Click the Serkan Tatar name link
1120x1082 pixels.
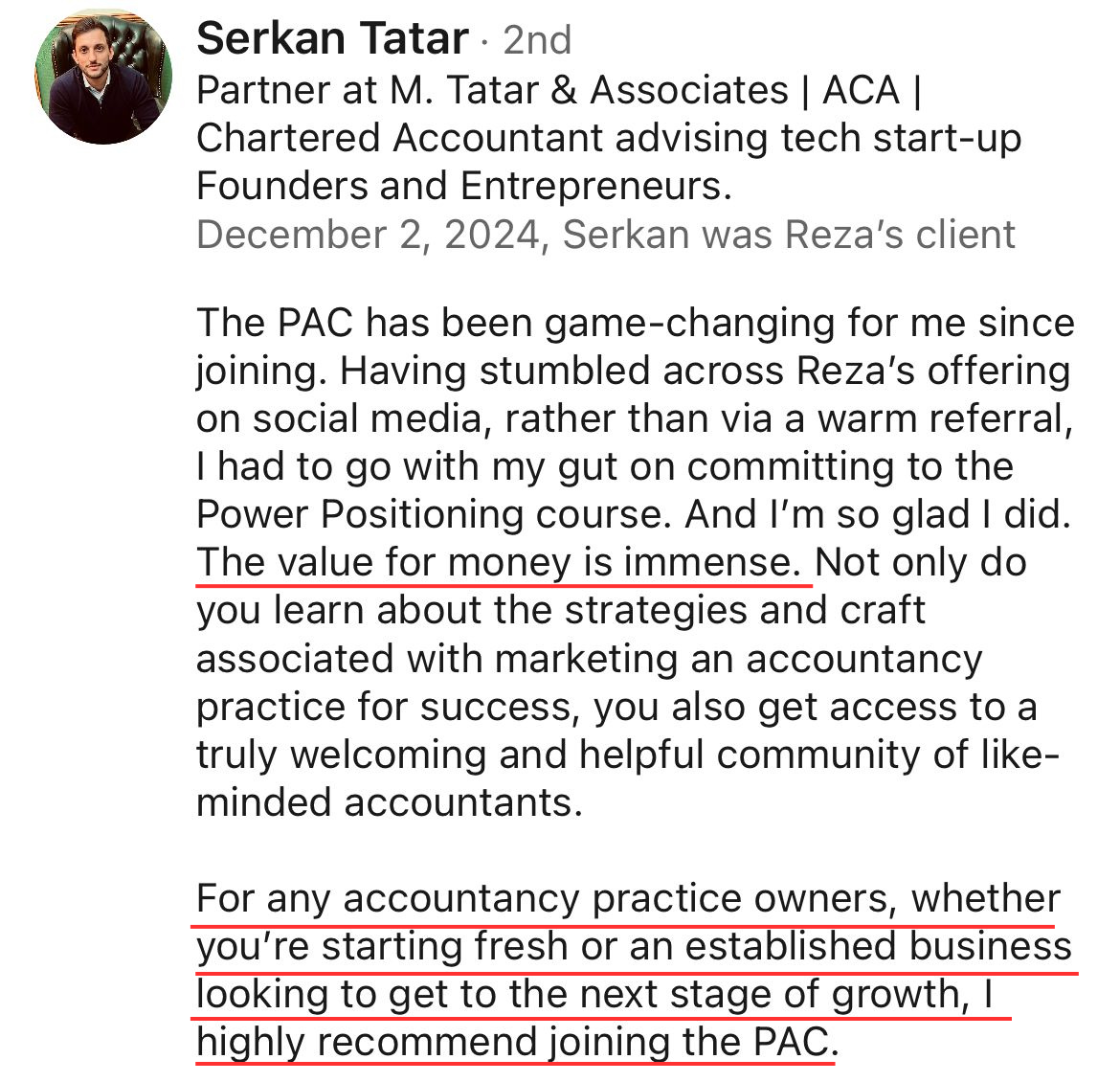(332, 39)
